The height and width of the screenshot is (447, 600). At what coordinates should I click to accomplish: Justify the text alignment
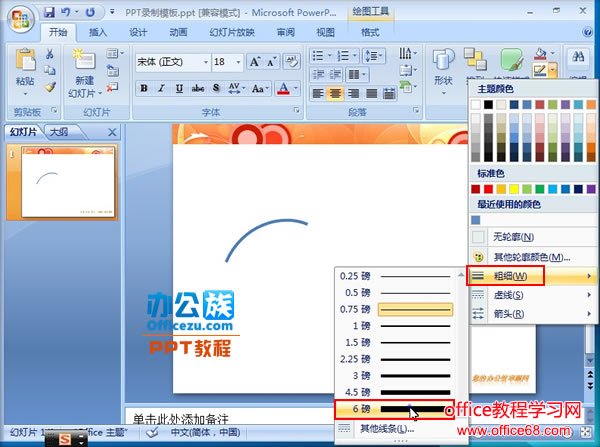pyautogui.click(x=371, y=93)
